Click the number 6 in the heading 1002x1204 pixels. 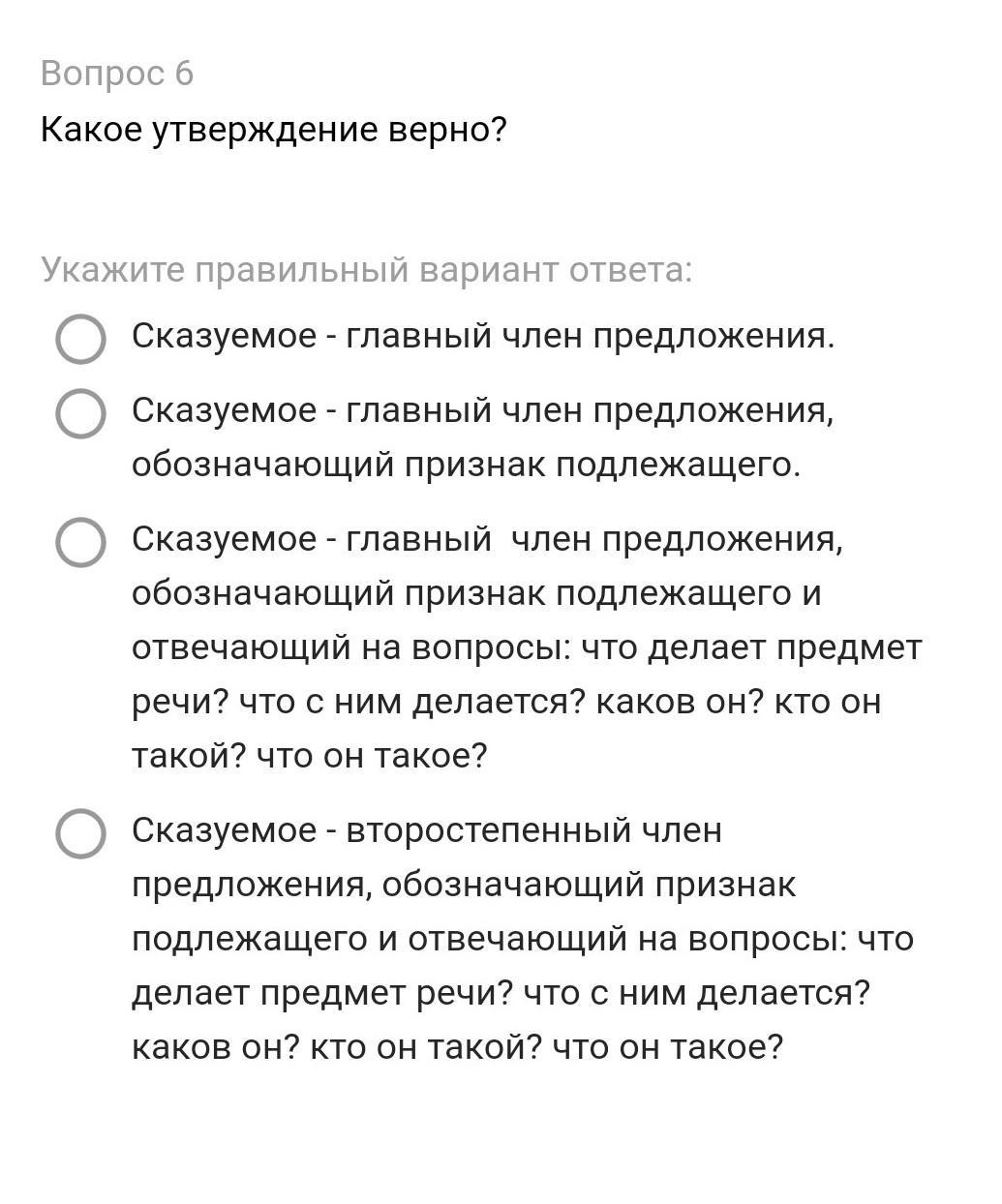(x=185, y=74)
